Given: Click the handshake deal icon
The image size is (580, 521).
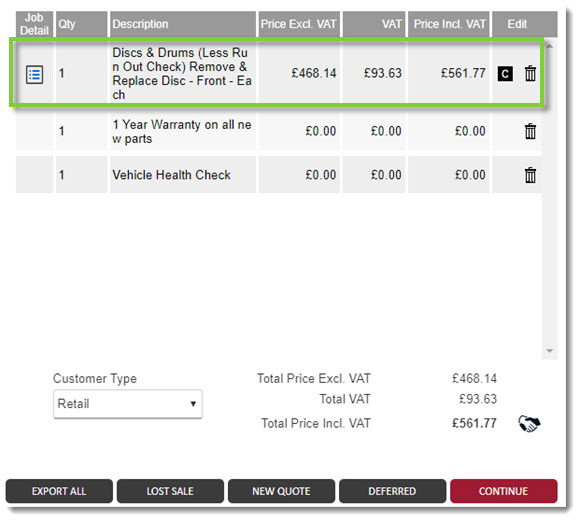Looking at the screenshot, I should [x=529, y=423].
